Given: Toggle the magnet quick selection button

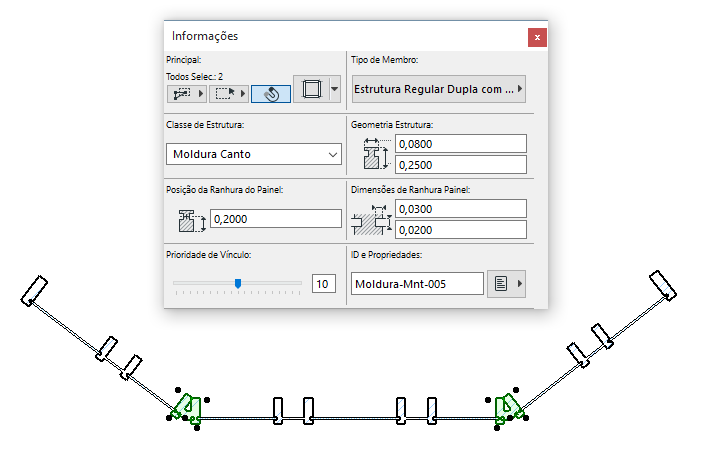Looking at the screenshot, I should 271,94.
